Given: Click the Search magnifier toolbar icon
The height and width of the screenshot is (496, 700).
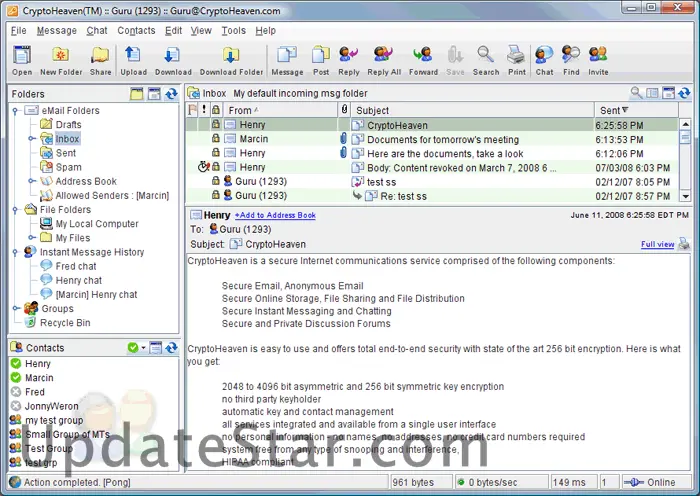Looking at the screenshot, I should [x=486, y=60].
